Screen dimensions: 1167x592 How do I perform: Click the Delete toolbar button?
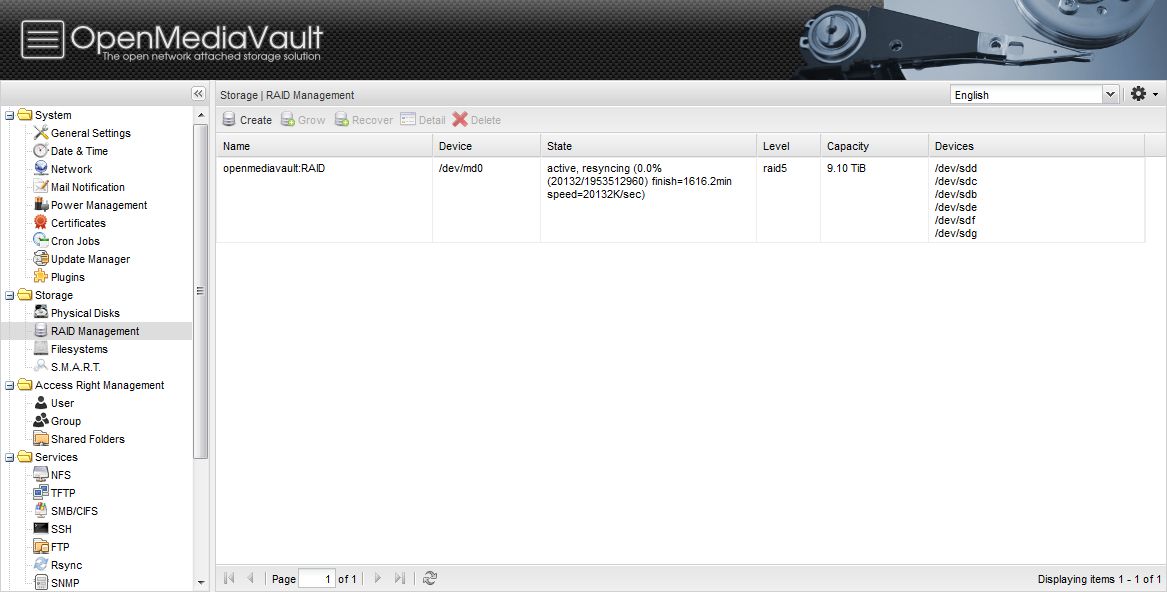click(x=476, y=120)
